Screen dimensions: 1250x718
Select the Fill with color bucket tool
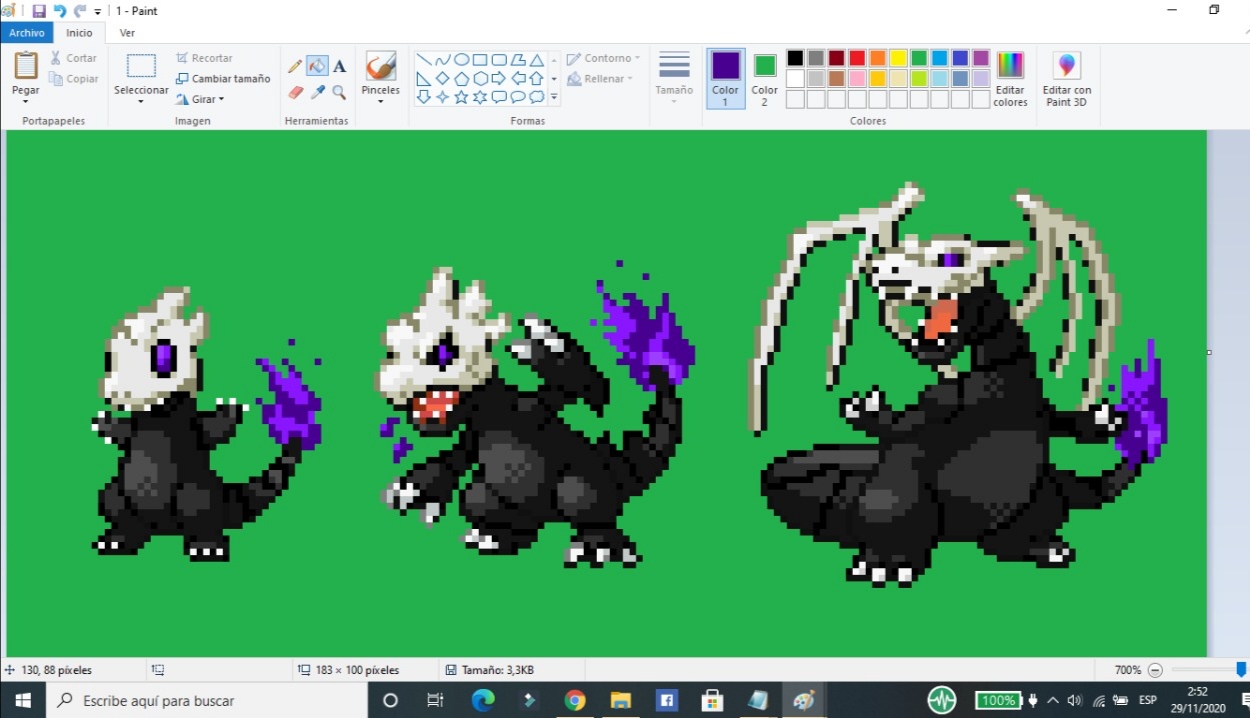317,66
